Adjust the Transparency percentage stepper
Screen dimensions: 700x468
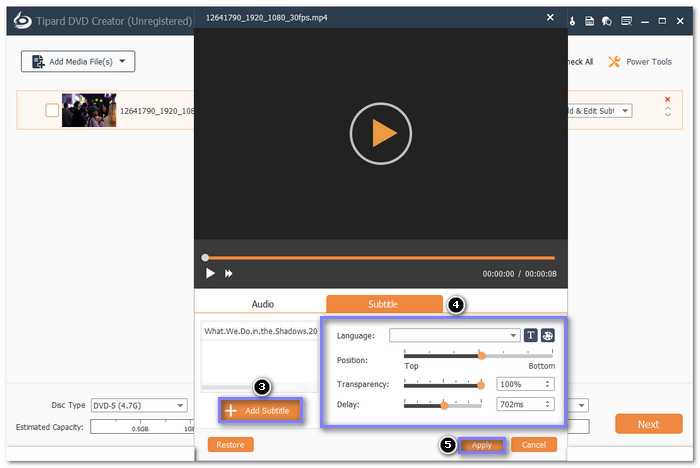pos(547,384)
